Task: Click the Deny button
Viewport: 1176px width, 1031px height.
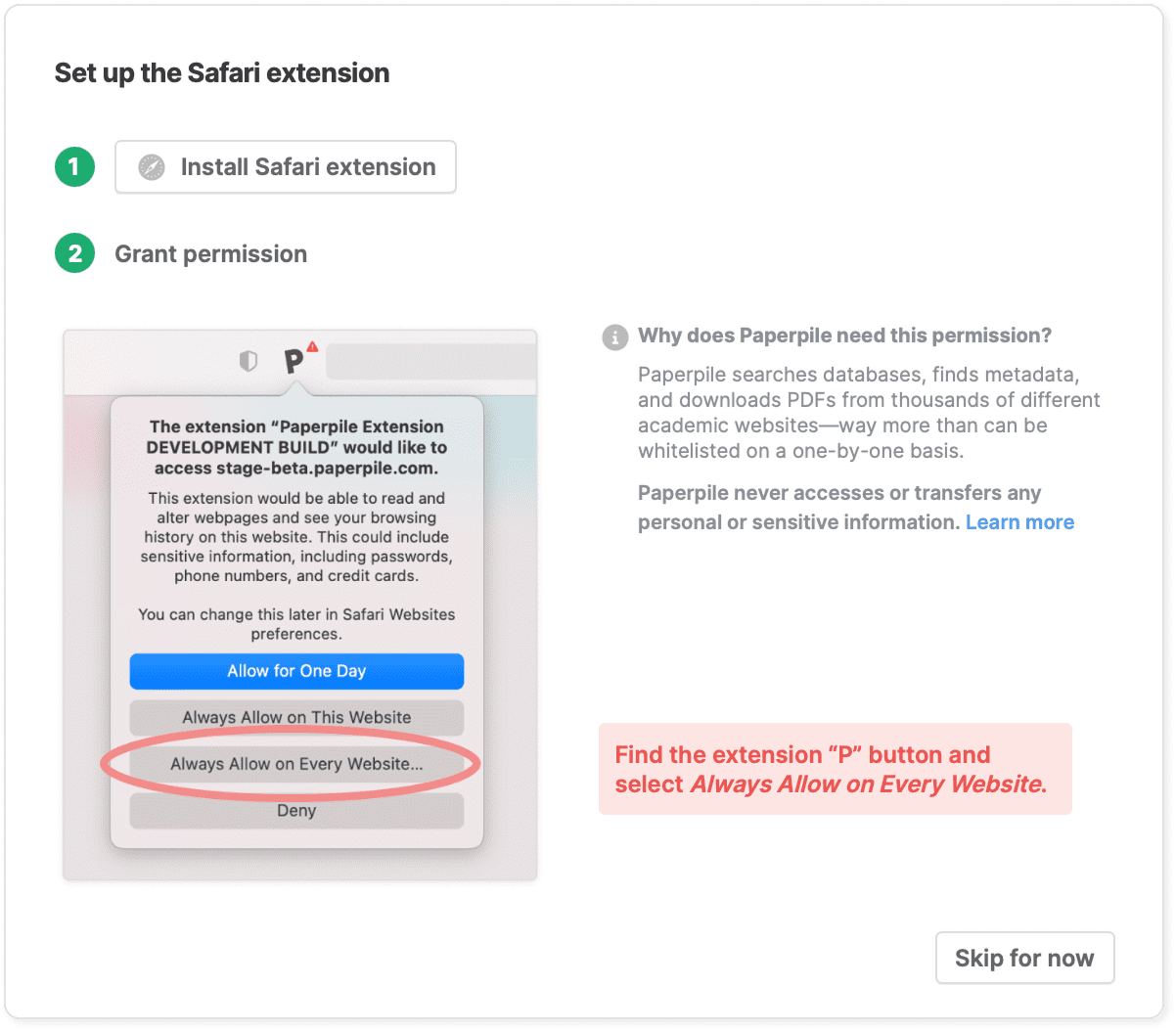Action: pyautogui.click(x=296, y=811)
